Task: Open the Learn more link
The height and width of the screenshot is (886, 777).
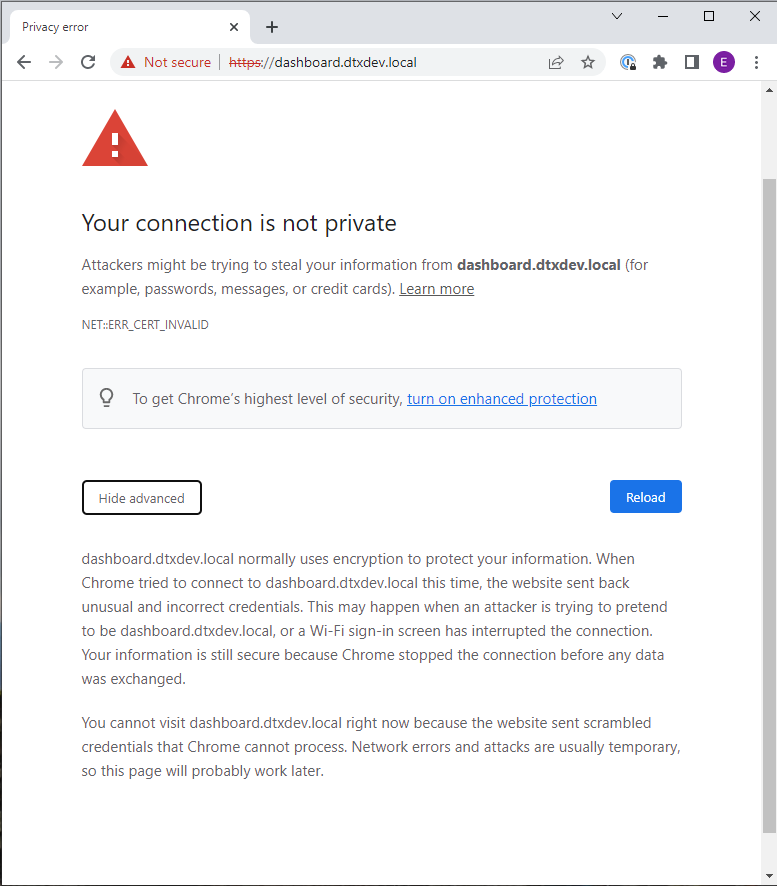Action: pos(436,289)
